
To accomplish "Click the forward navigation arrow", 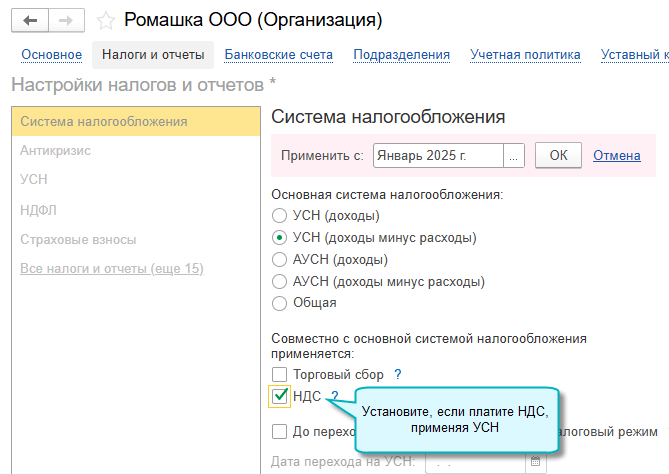I will [65, 19].
